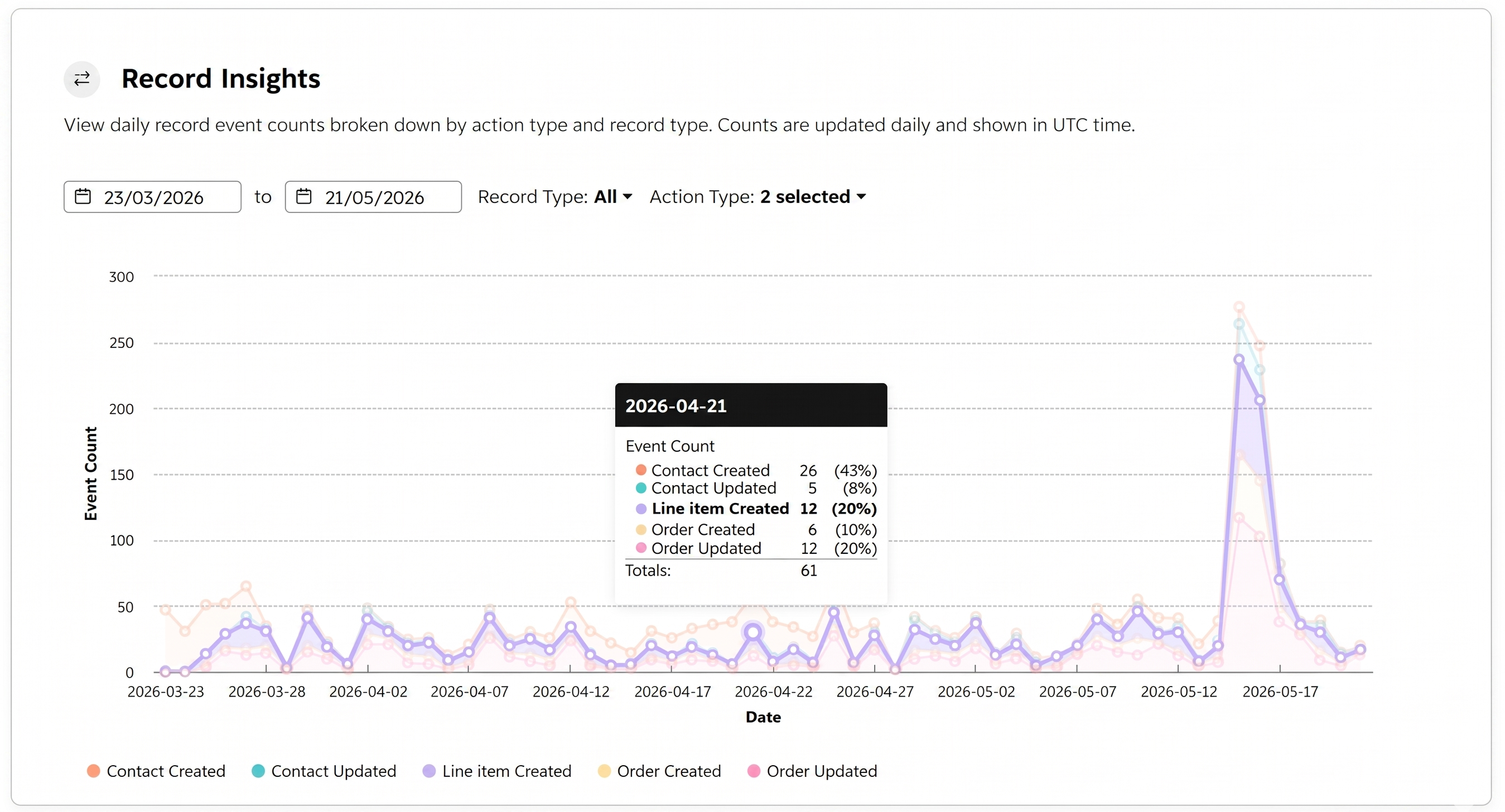1505x812 pixels.
Task: Click the y-axis value 150
Action: tap(122, 475)
